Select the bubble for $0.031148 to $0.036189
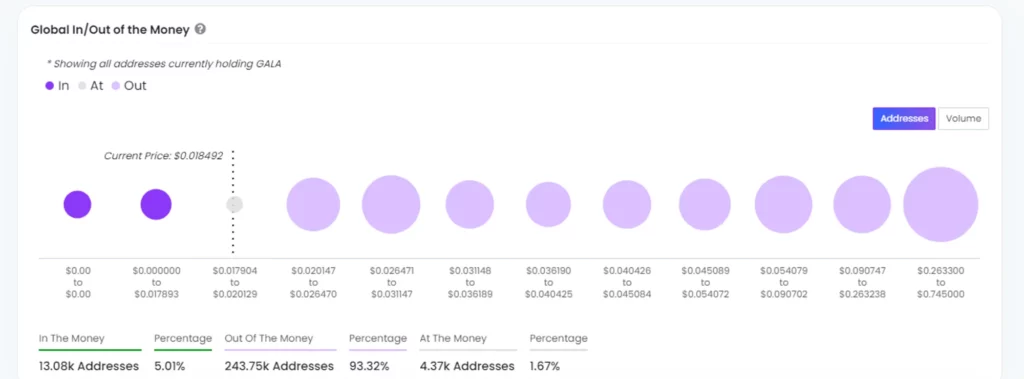 pyautogui.click(x=470, y=205)
